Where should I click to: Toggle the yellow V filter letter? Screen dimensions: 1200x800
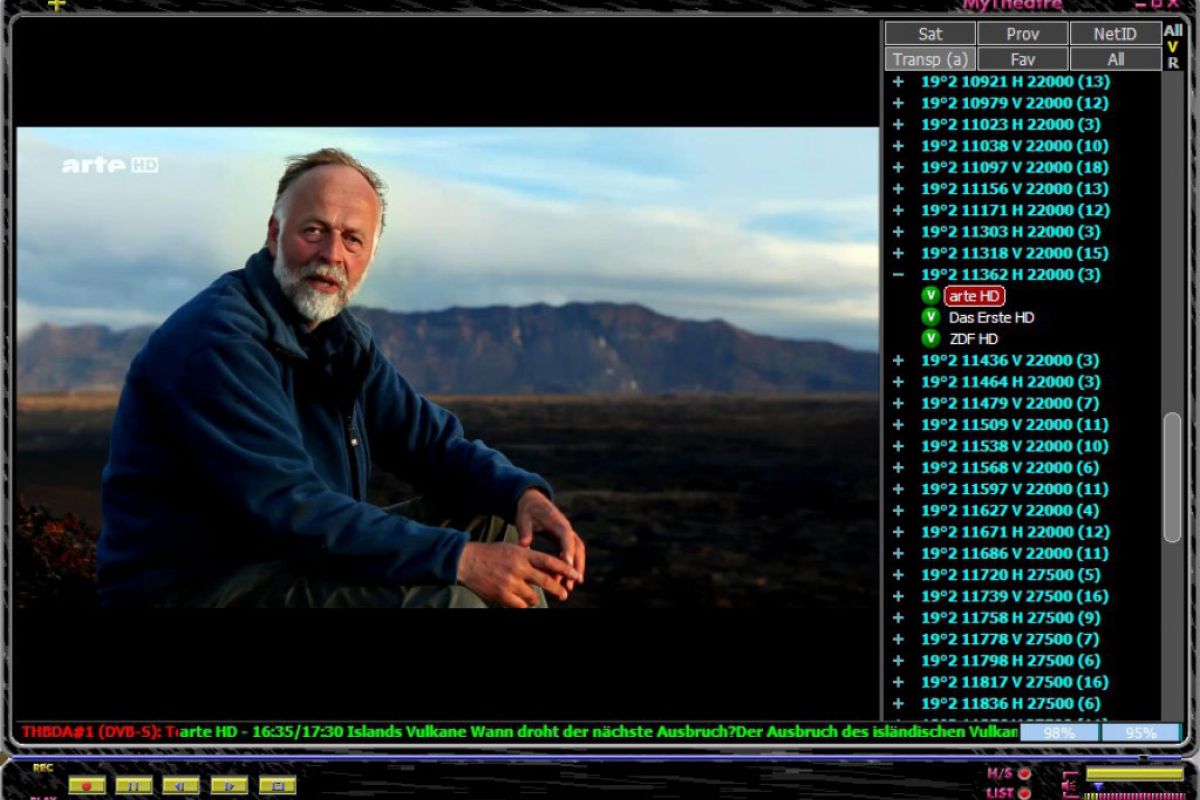(x=1173, y=47)
